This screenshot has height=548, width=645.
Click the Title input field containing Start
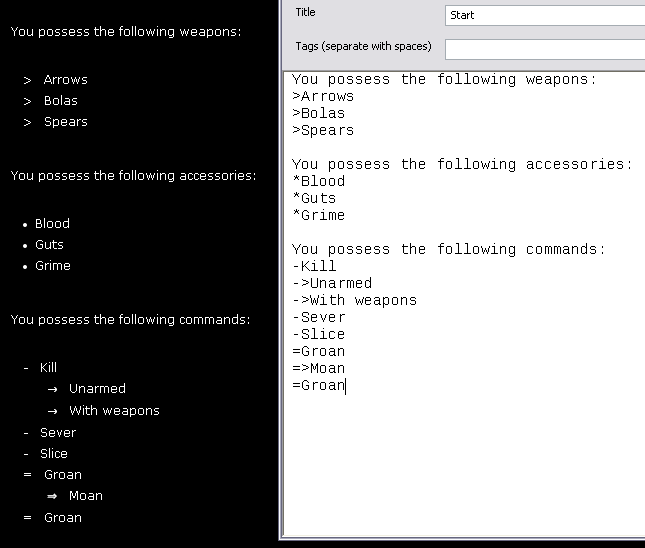pyautogui.click(x=544, y=15)
